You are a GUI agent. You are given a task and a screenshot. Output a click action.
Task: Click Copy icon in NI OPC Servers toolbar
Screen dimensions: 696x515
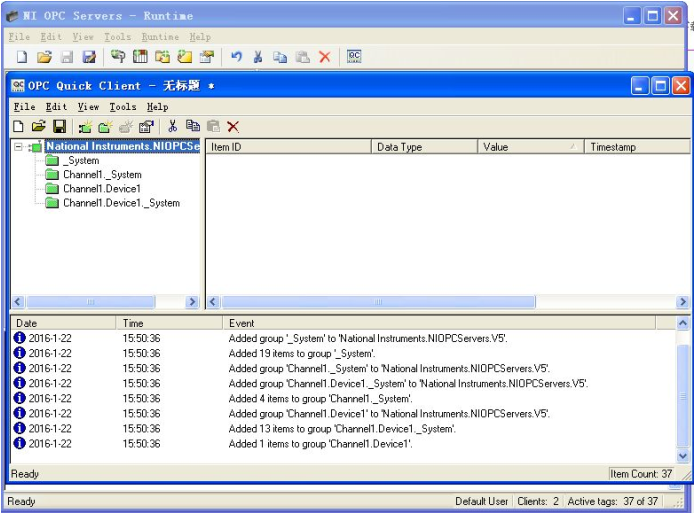click(280, 57)
